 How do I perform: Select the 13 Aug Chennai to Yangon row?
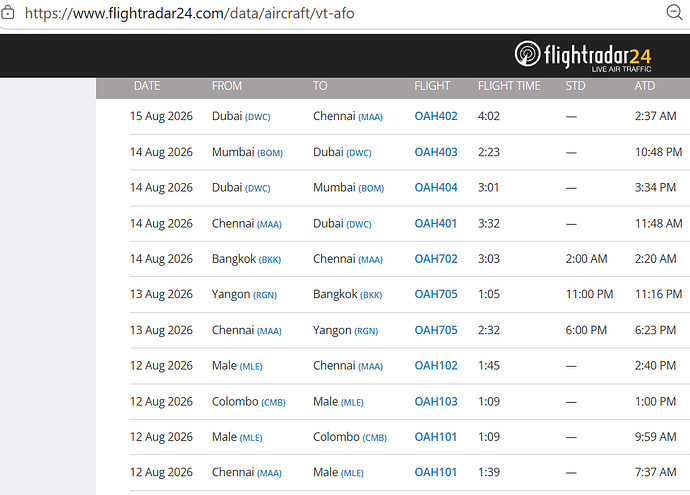[x=410, y=330]
